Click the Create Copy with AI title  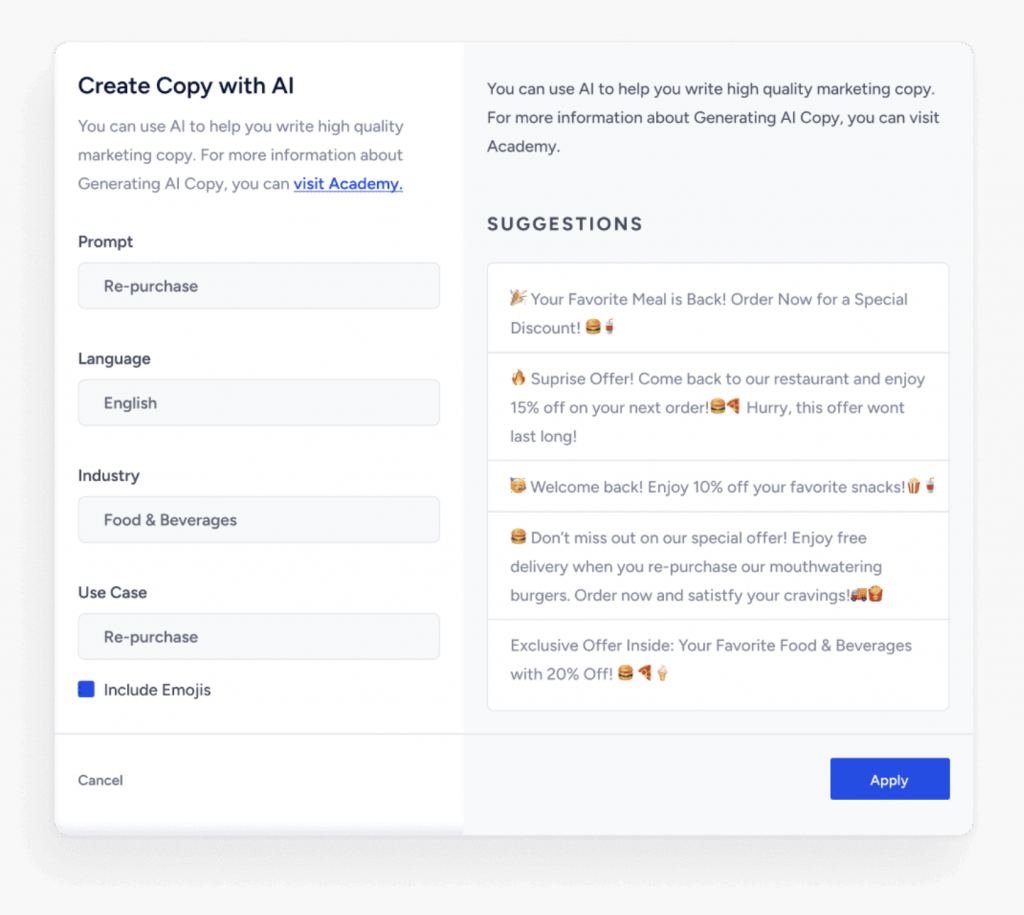(x=186, y=86)
